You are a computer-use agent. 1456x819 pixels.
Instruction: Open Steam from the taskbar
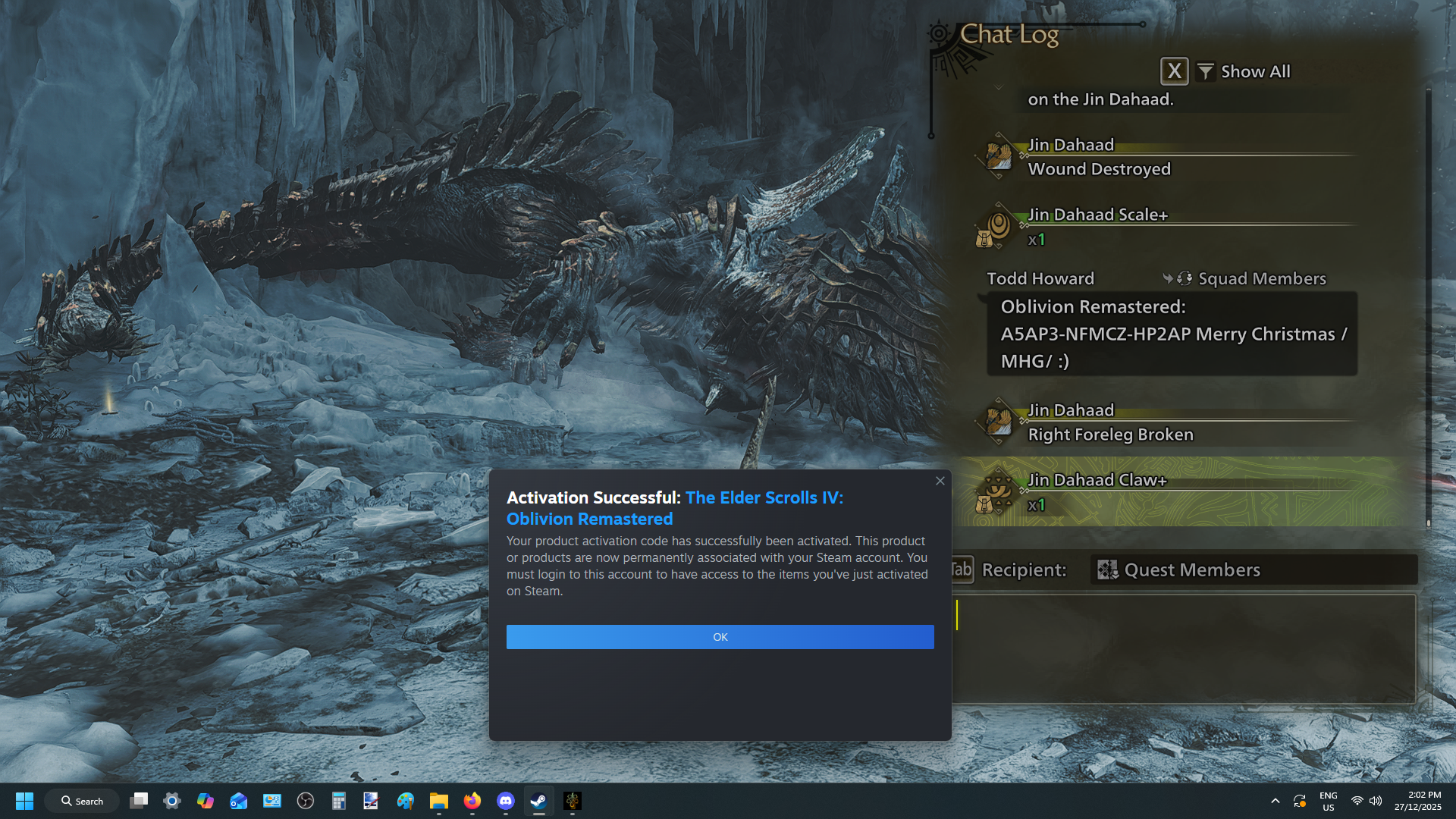tap(538, 801)
